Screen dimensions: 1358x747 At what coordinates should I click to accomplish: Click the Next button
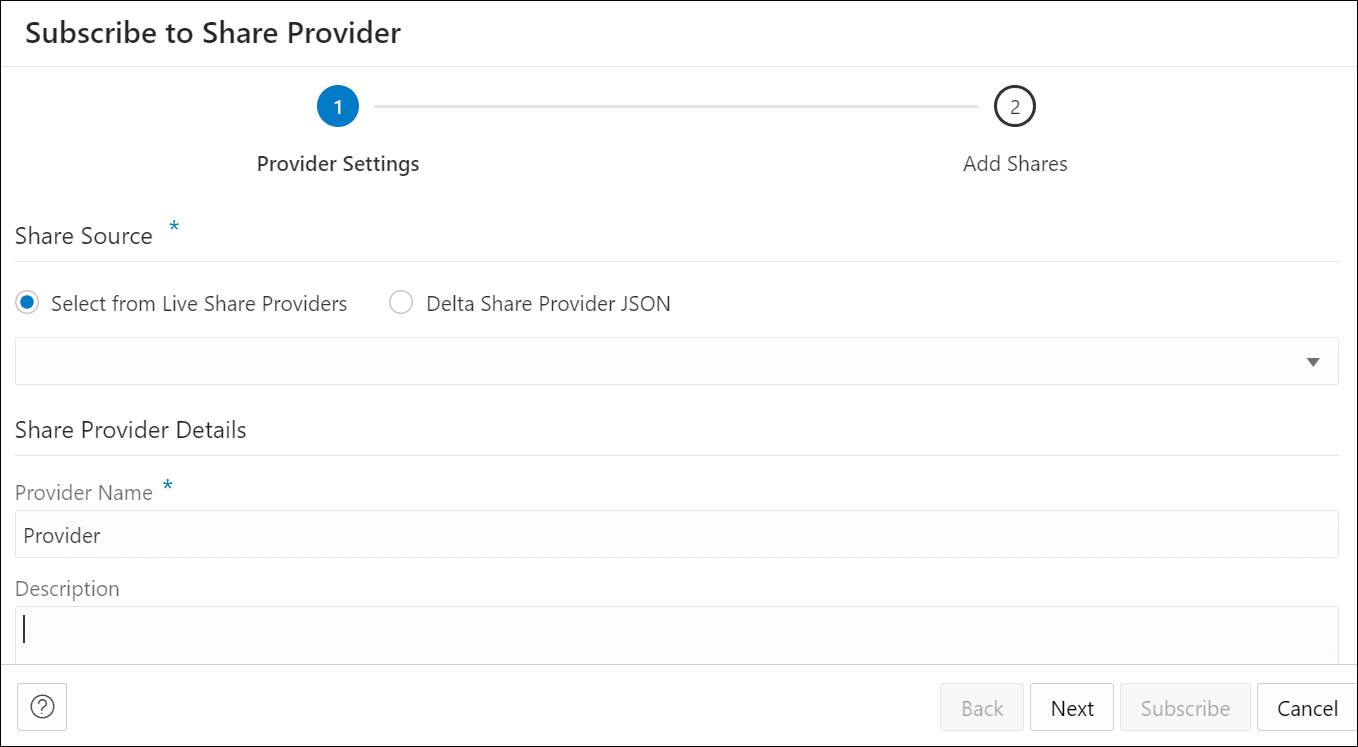click(x=1071, y=707)
